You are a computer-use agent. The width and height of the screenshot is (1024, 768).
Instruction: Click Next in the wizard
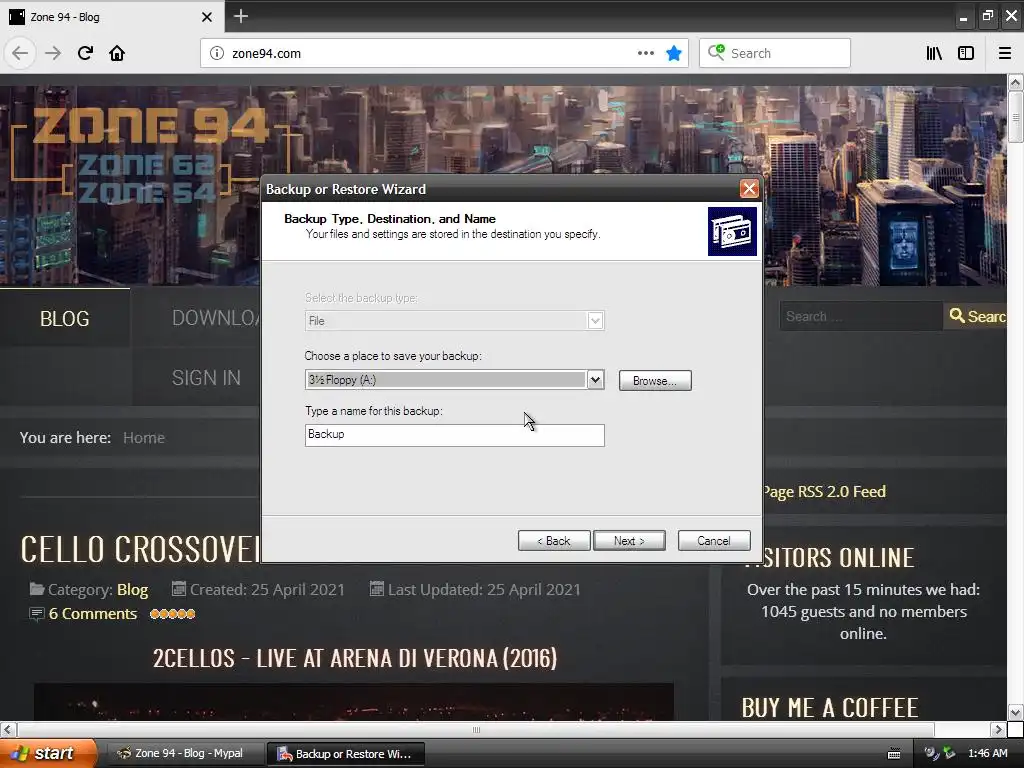point(629,541)
